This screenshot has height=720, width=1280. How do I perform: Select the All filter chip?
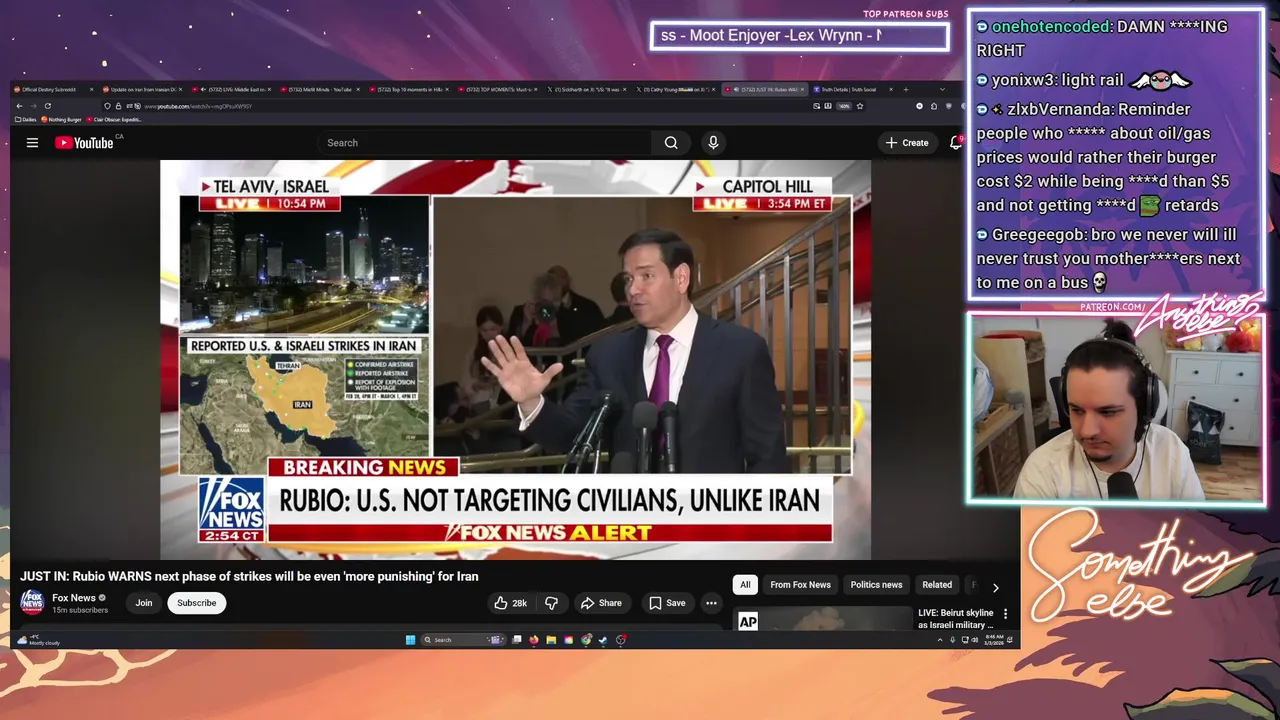pyautogui.click(x=745, y=585)
